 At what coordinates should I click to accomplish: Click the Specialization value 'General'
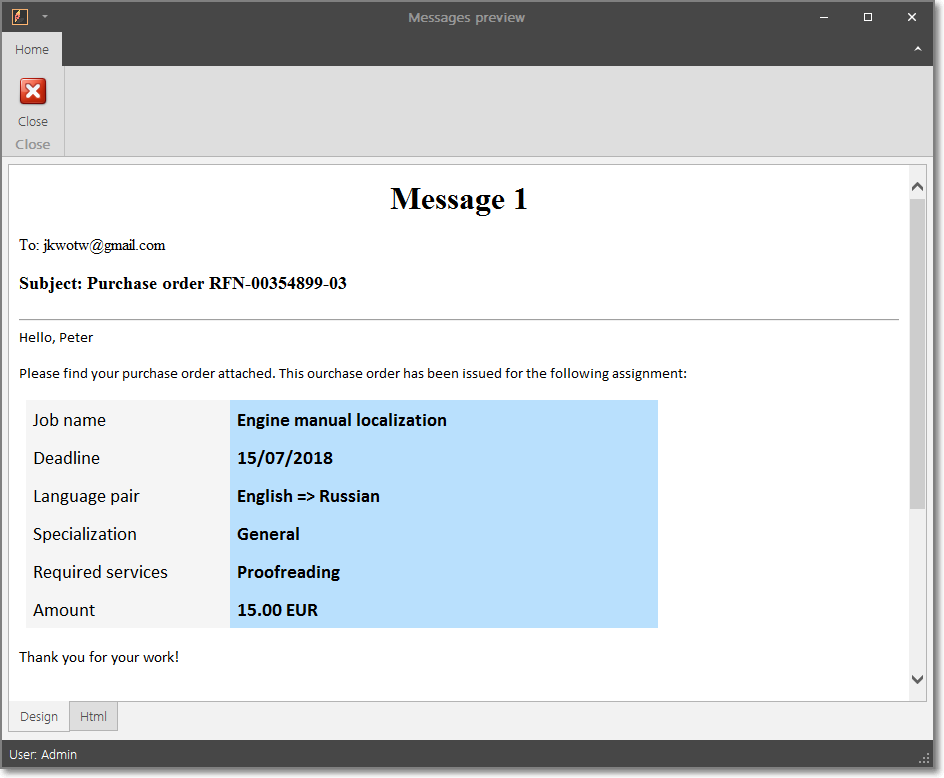tap(268, 534)
